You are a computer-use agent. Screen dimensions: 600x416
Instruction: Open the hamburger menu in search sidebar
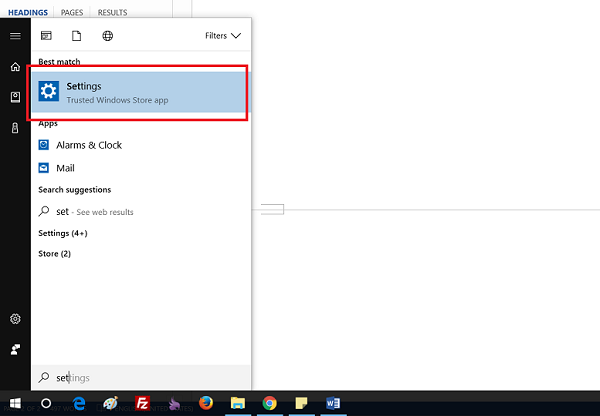[15, 36]
